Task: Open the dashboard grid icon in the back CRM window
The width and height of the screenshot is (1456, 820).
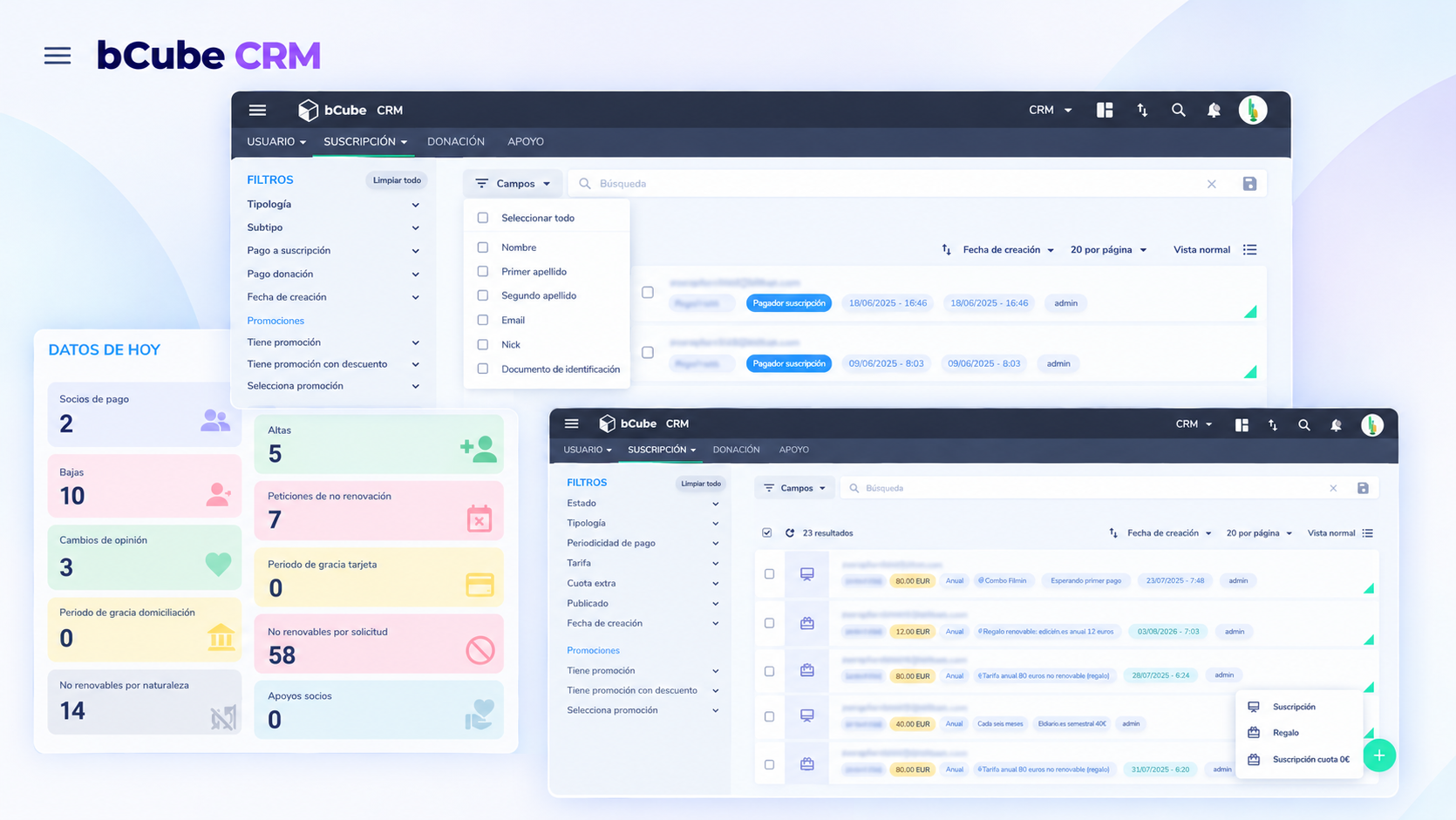Action: [x=1105, y=110]
